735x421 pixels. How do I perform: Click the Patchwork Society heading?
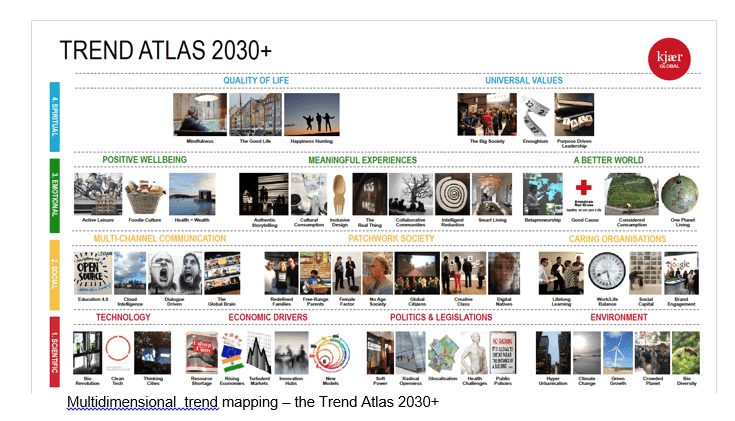(391, 239)
